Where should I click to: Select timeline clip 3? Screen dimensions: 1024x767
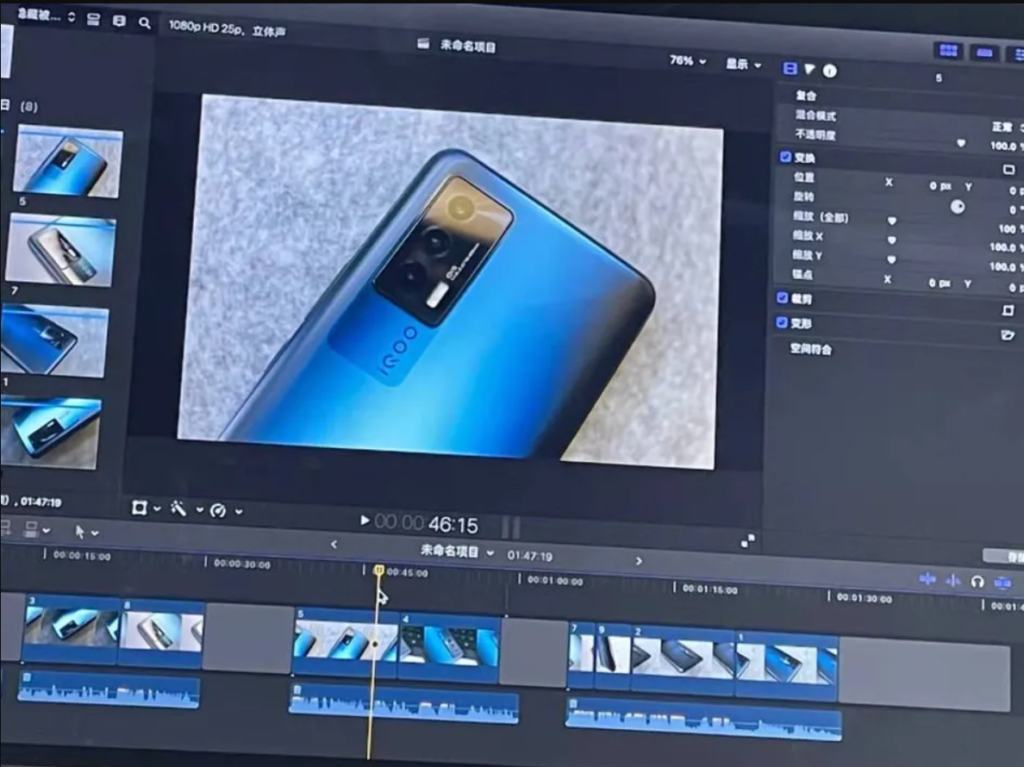coord(72,630)
